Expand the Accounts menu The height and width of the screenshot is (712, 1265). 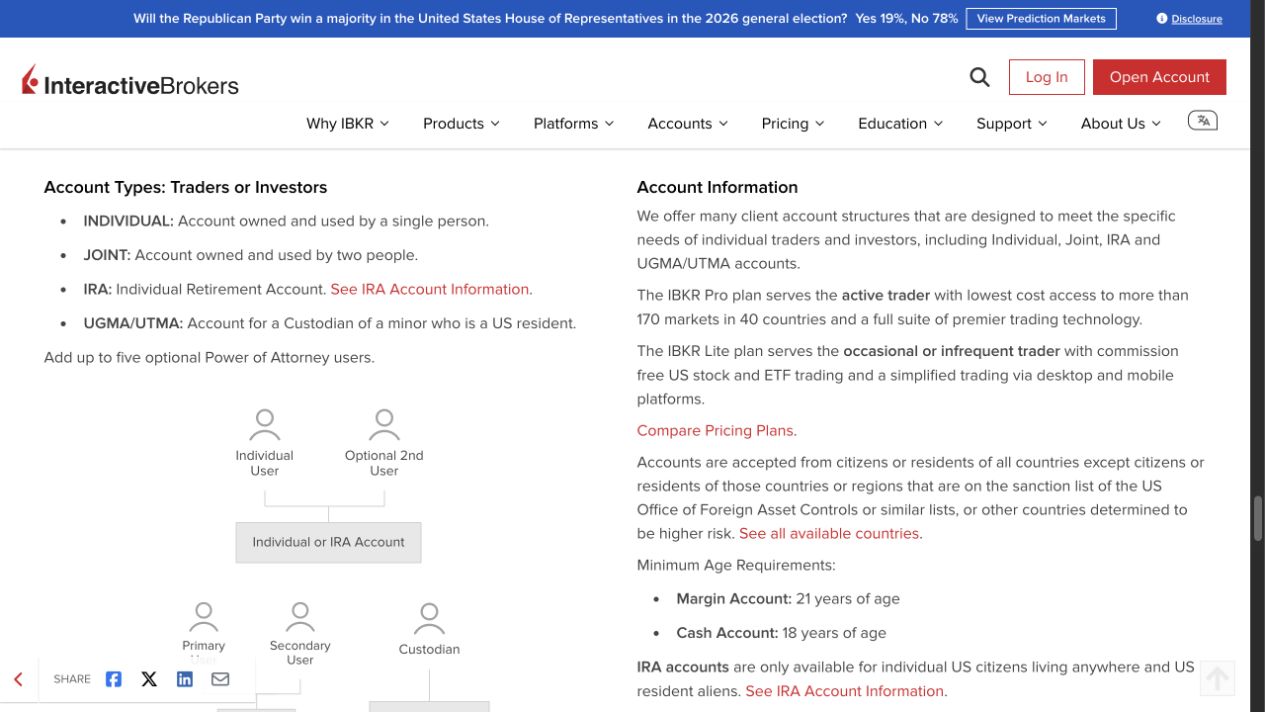(687, 123)
